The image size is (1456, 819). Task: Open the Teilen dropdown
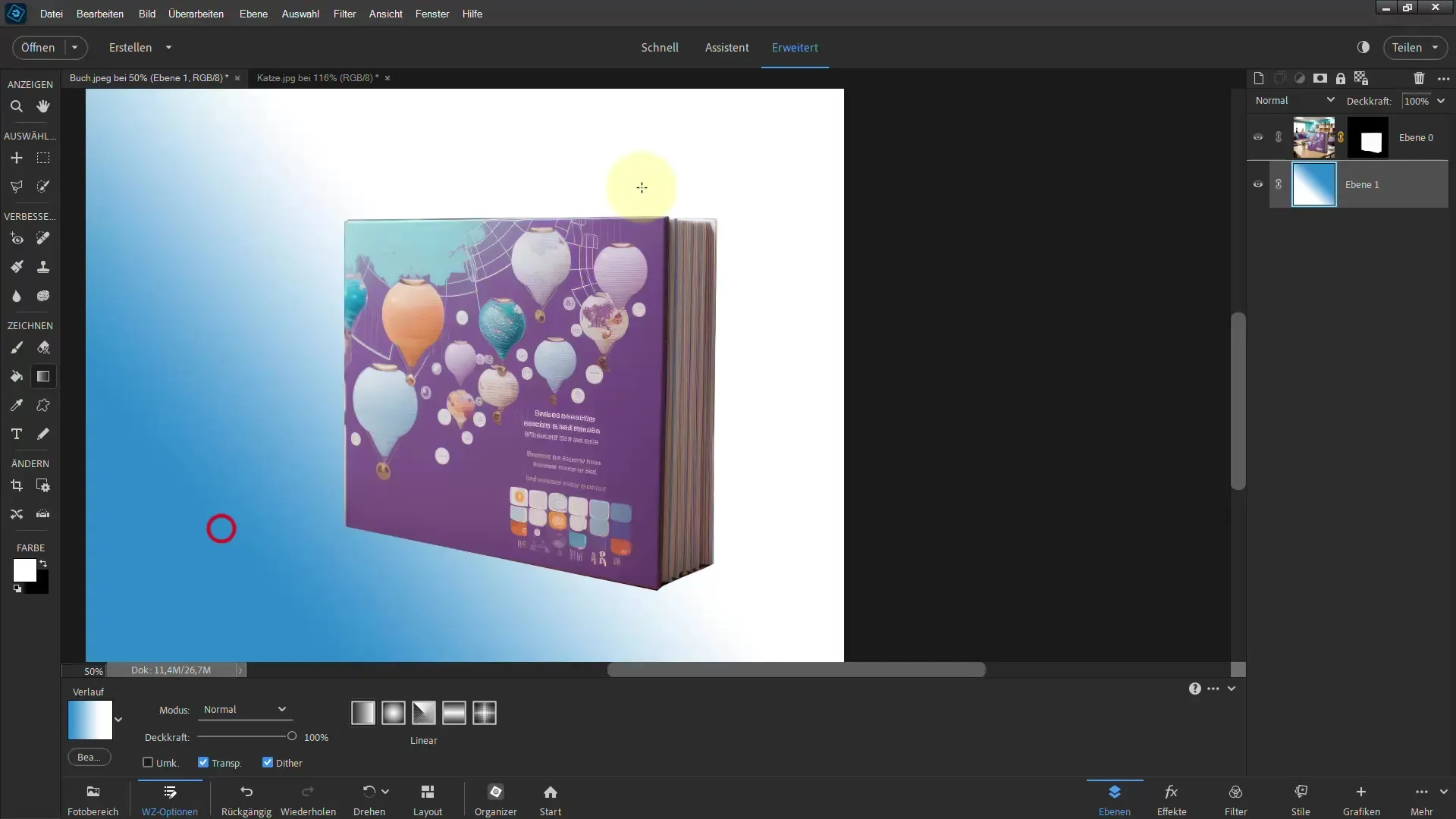click(1415, 47)
